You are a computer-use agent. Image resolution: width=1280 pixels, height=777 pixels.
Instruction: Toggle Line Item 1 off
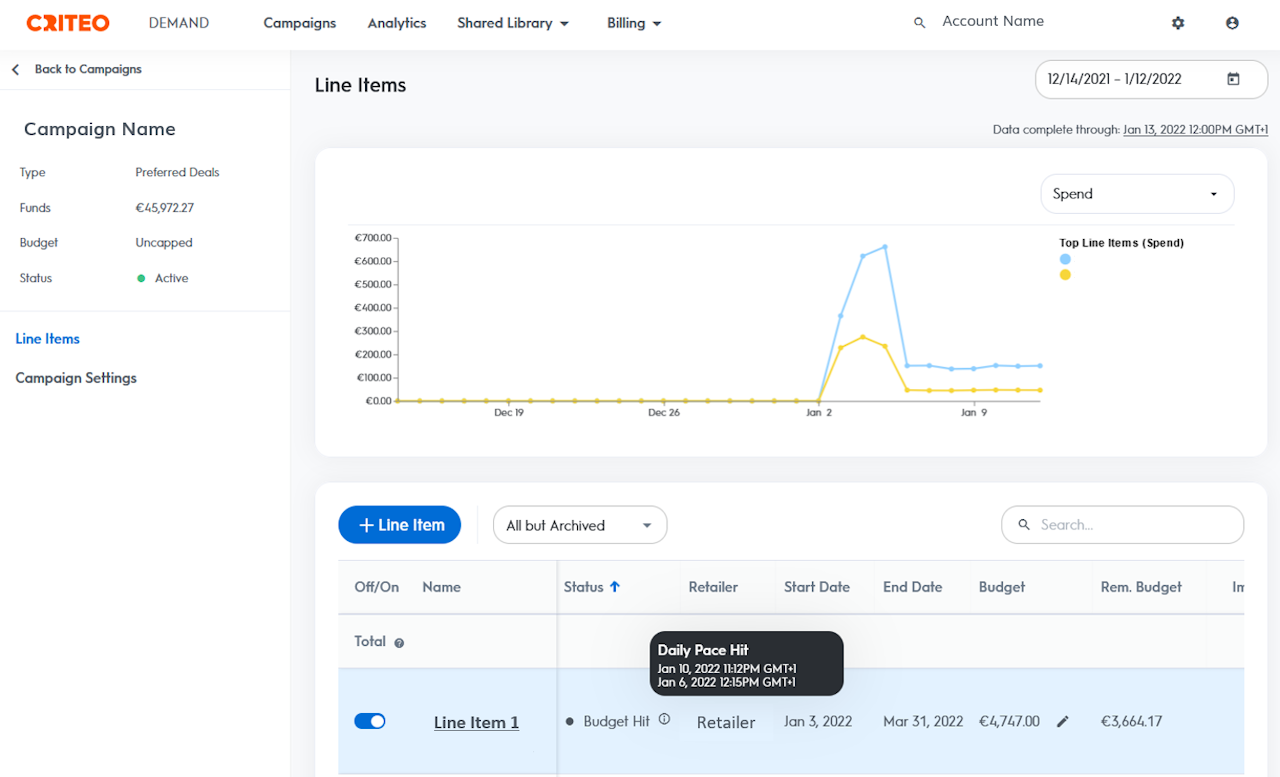pos(370,721)
